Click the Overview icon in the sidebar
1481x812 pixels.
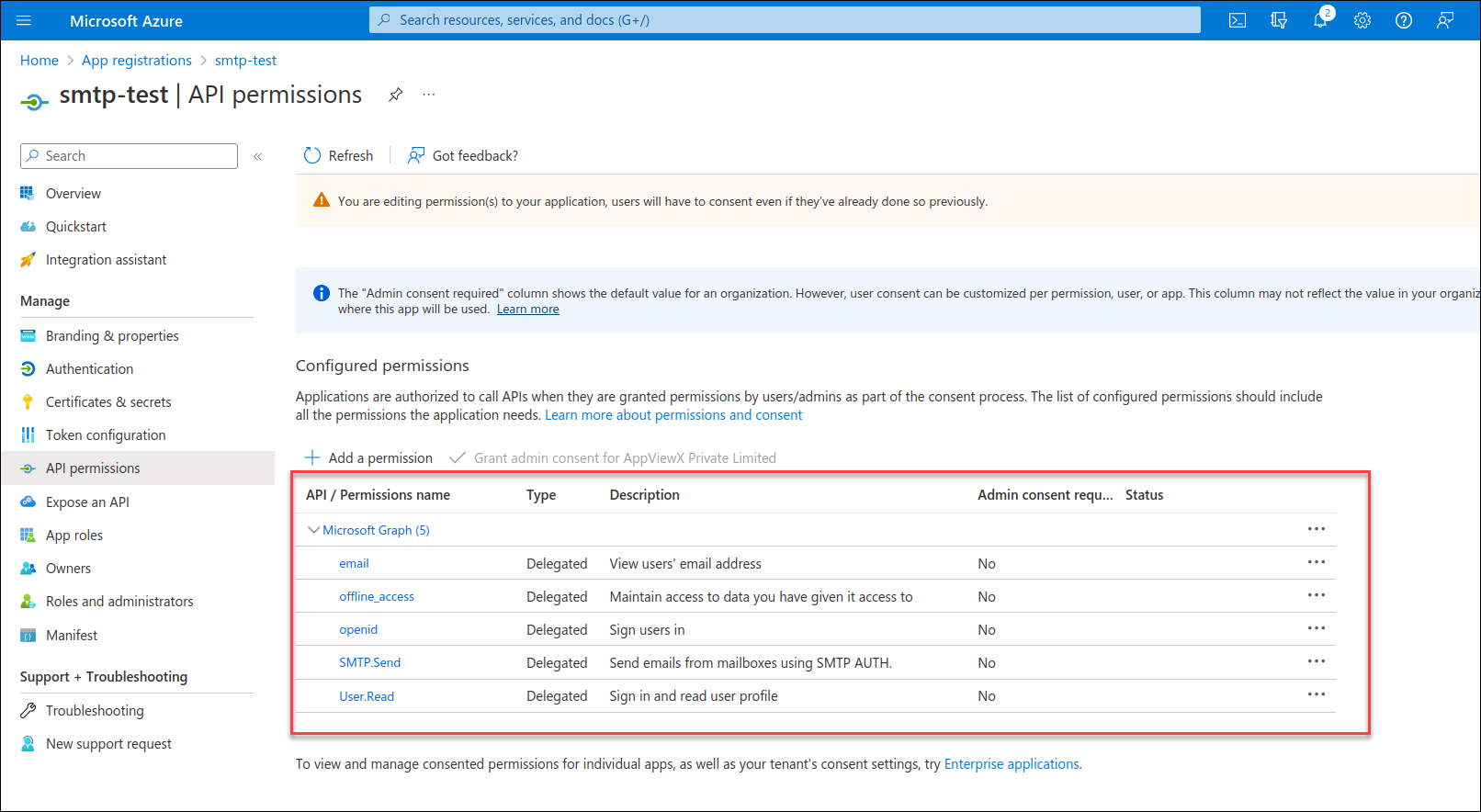28,193
